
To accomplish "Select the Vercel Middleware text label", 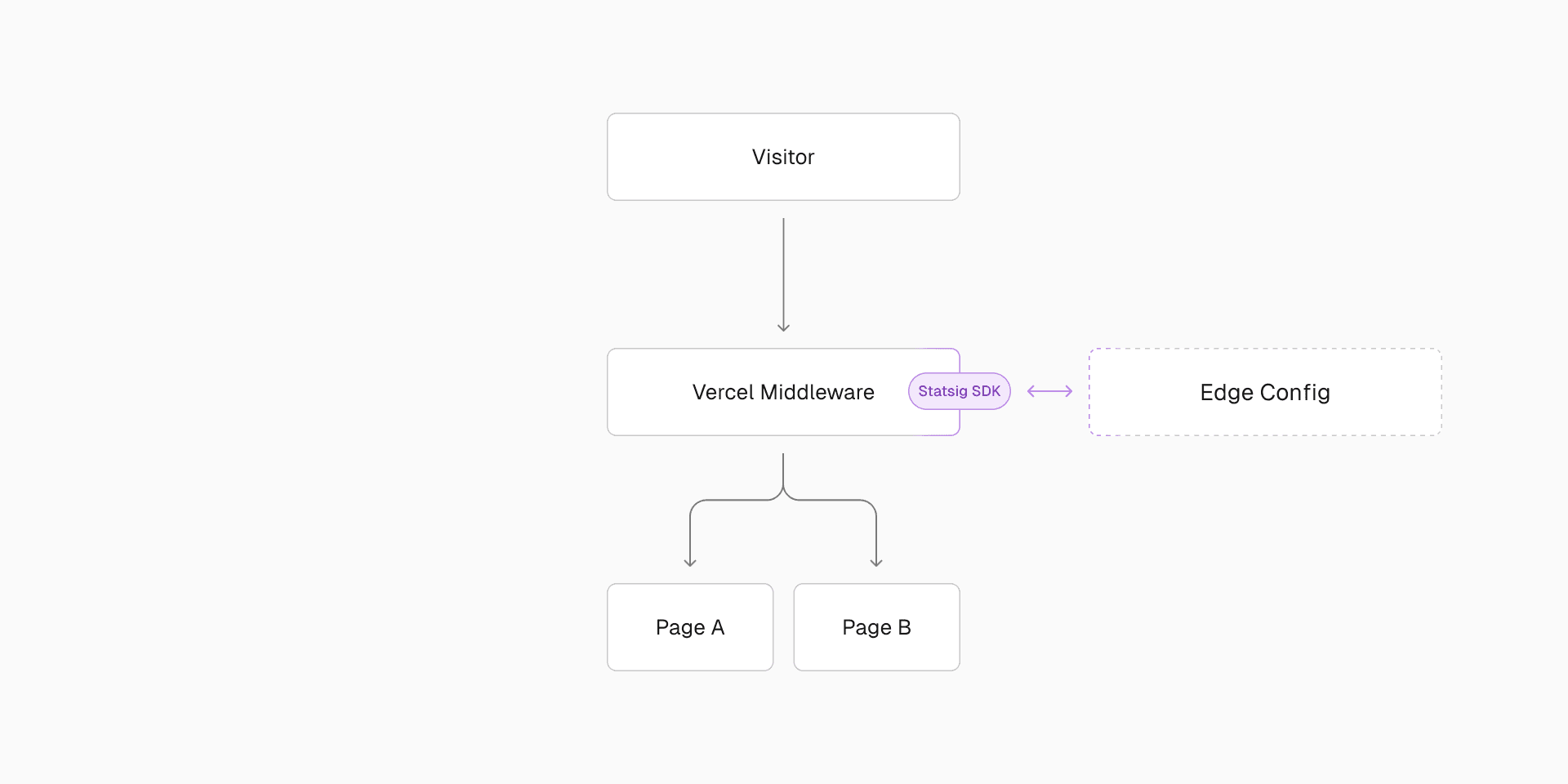I will (783, 392).
